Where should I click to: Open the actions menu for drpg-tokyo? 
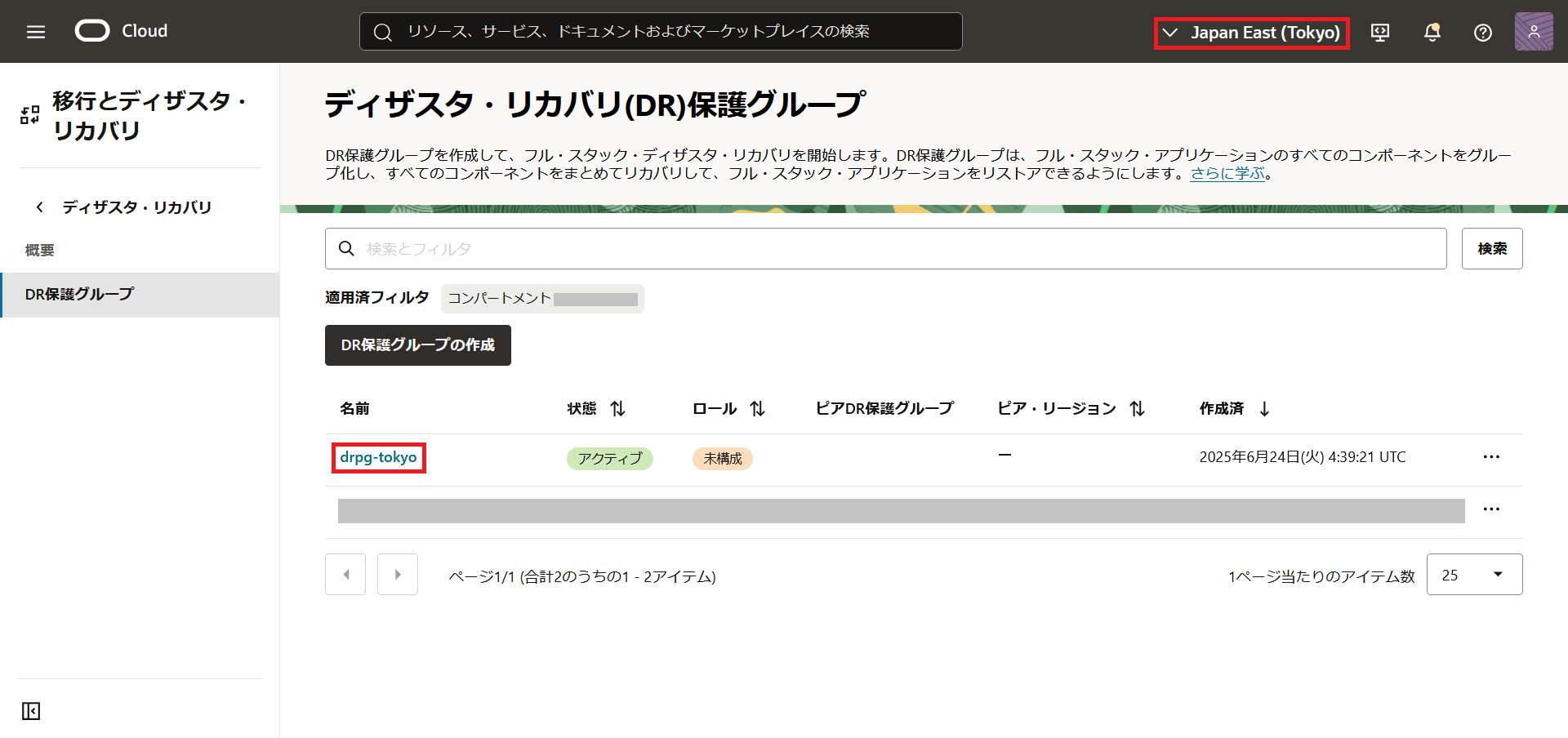[x=1492, y=457]
